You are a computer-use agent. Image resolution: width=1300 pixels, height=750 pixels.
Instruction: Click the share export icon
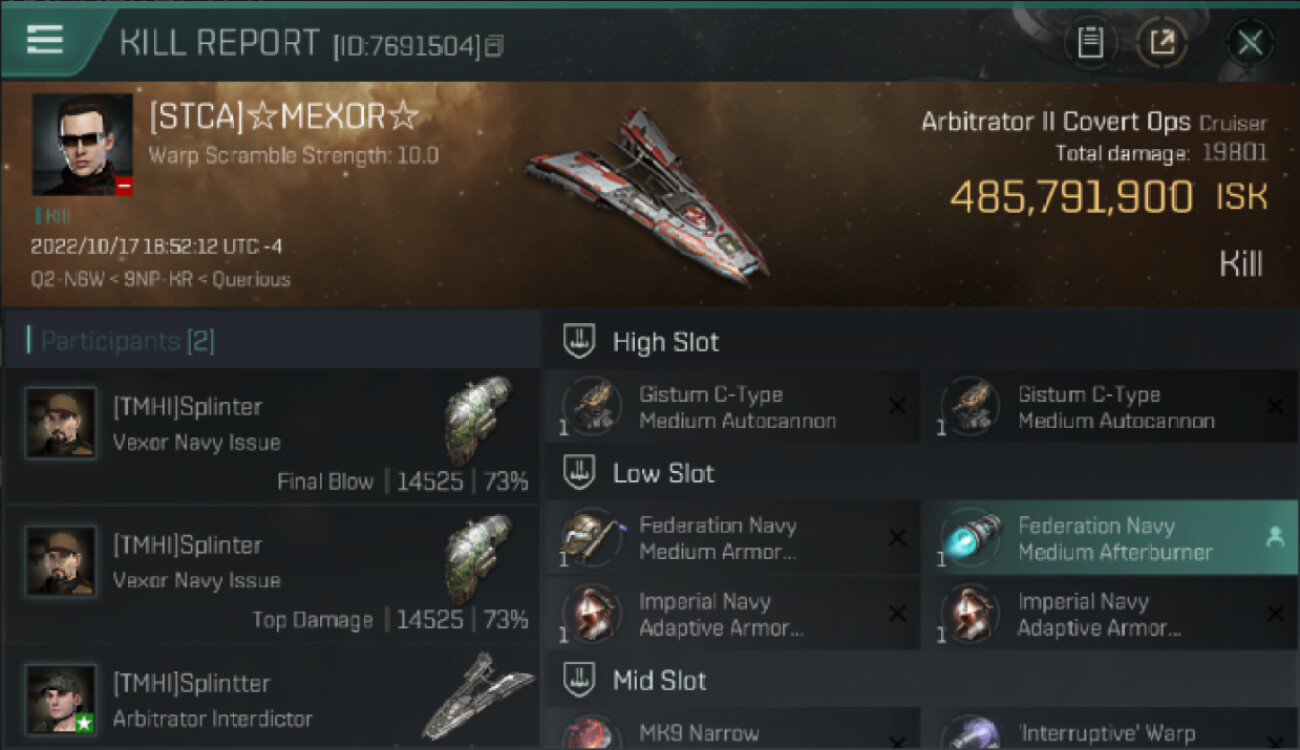click(1162, 43)
